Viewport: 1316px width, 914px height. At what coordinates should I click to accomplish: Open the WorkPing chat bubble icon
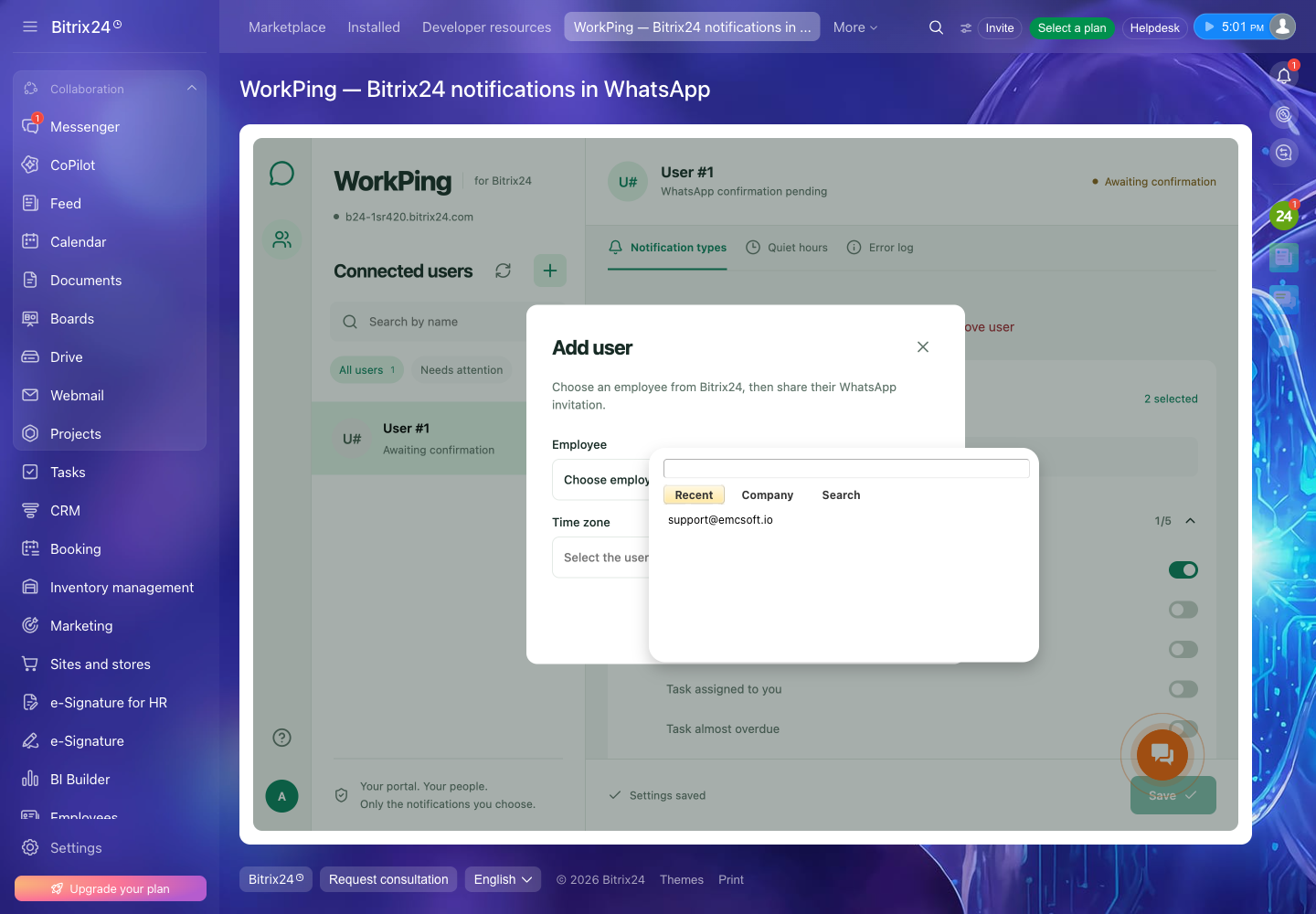coord(281,174)
